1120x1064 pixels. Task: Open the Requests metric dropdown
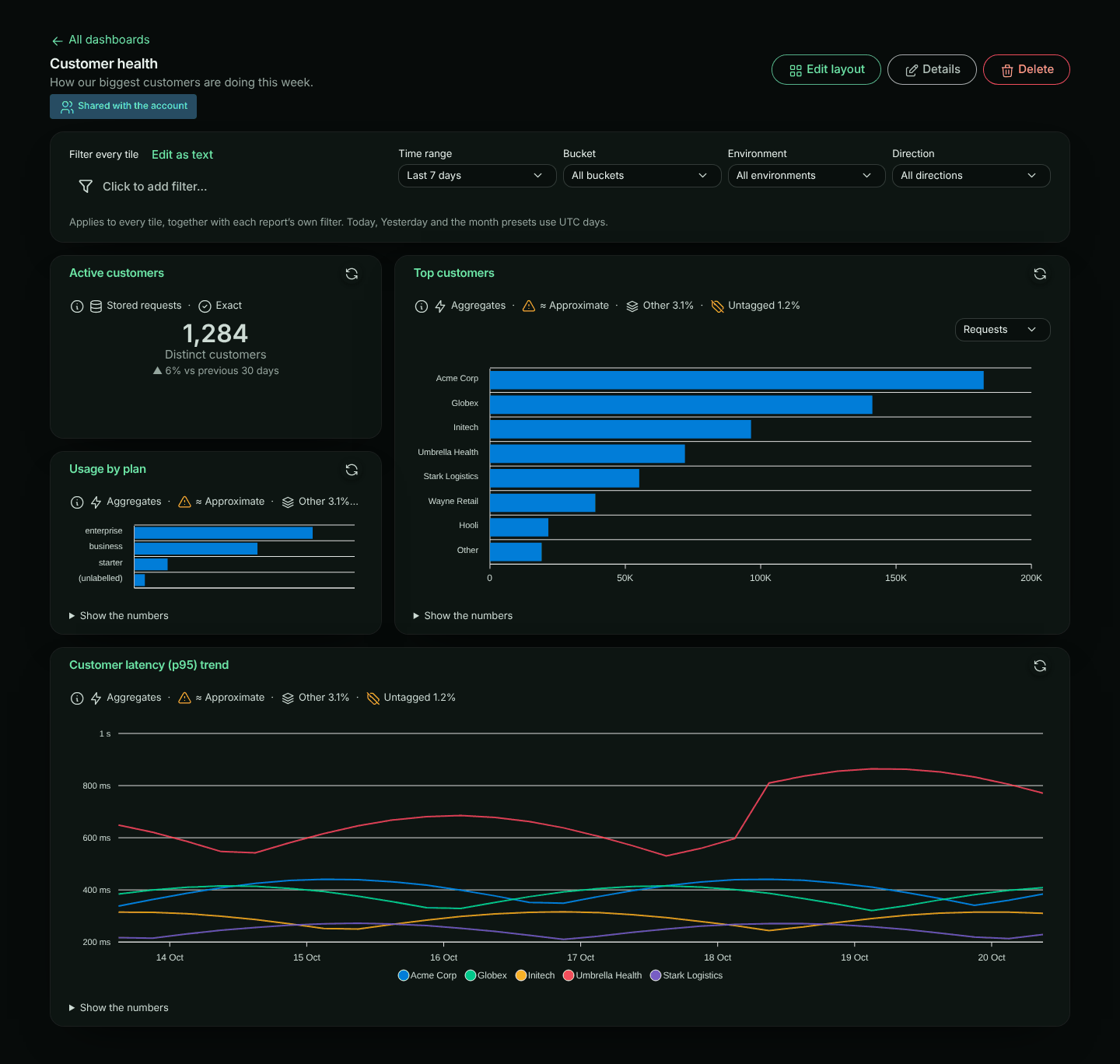1003,330
